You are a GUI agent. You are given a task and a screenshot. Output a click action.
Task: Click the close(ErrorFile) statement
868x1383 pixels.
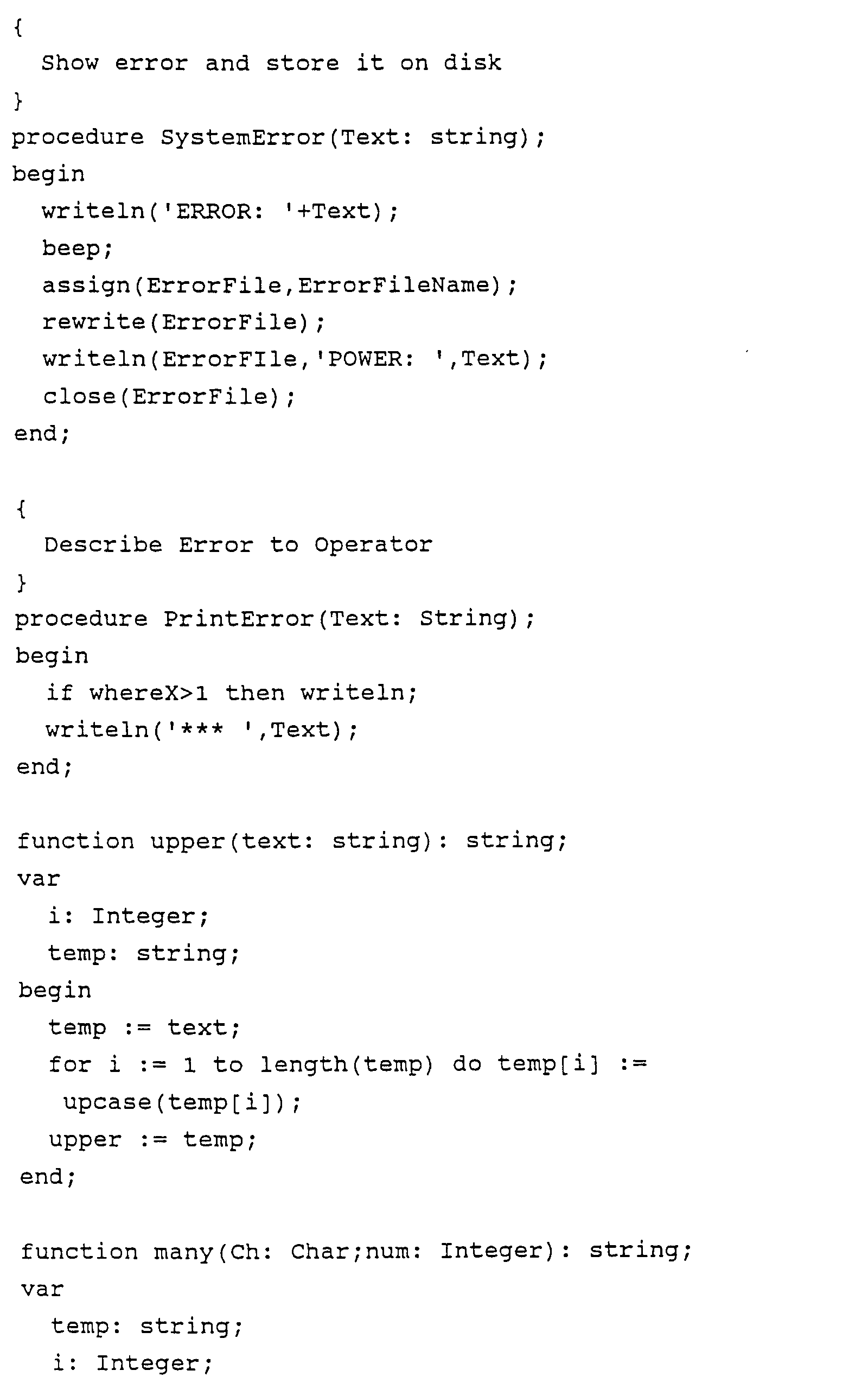(x=169, y=397)
